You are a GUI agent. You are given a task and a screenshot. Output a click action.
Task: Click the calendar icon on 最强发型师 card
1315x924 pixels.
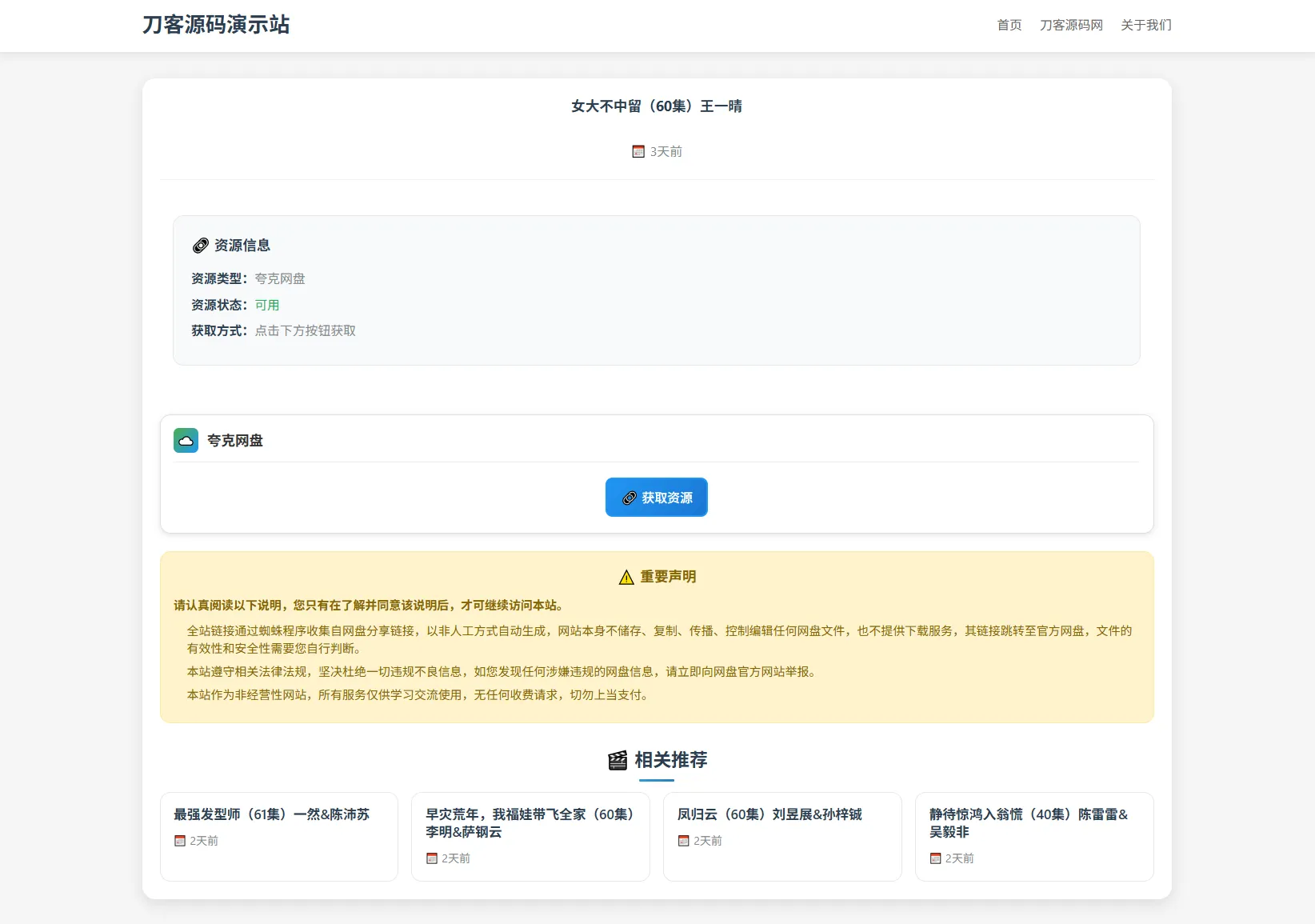(x=178, y=841)
